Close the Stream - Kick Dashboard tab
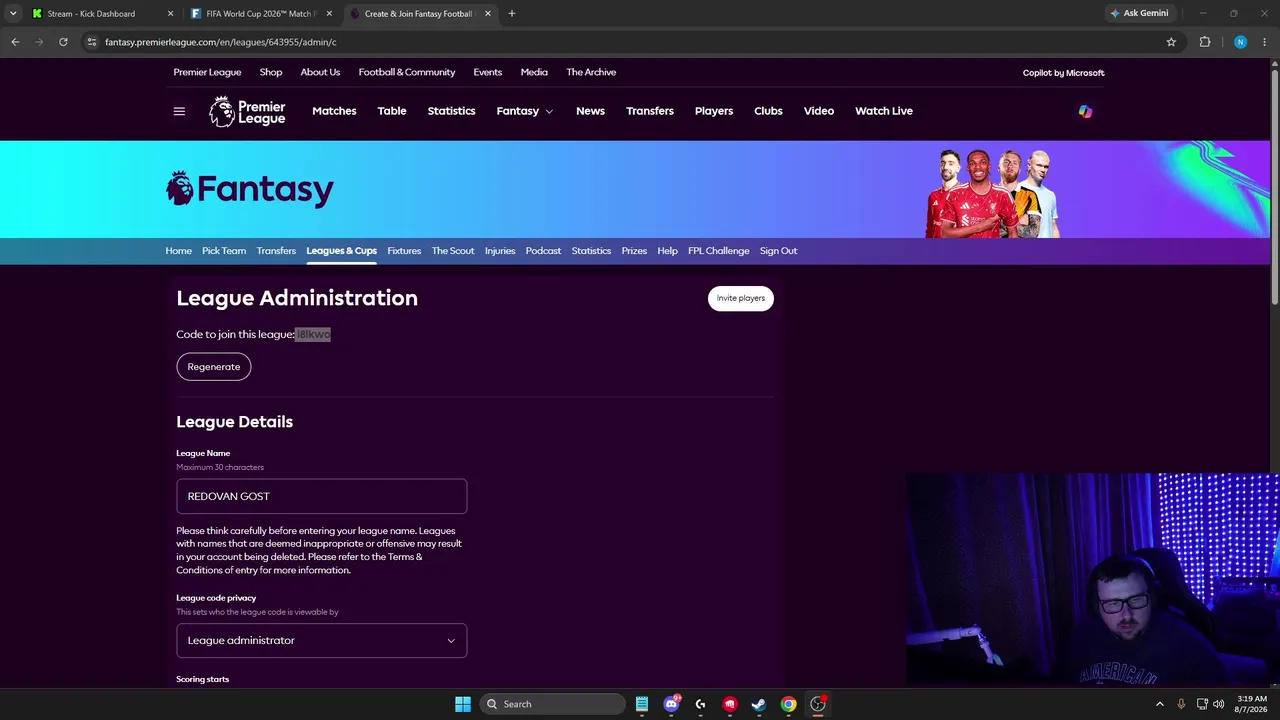This screenshot has width=1280, height=720. [x=170, y=14]
